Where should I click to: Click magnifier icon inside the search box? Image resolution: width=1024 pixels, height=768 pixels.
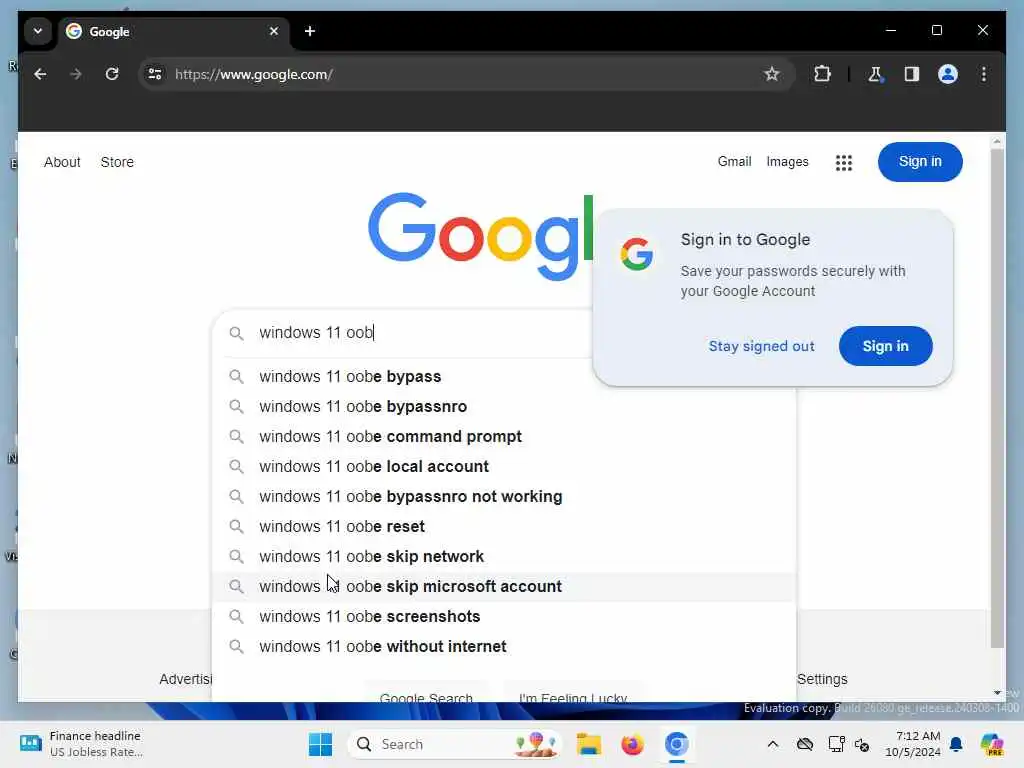(236, 333)
